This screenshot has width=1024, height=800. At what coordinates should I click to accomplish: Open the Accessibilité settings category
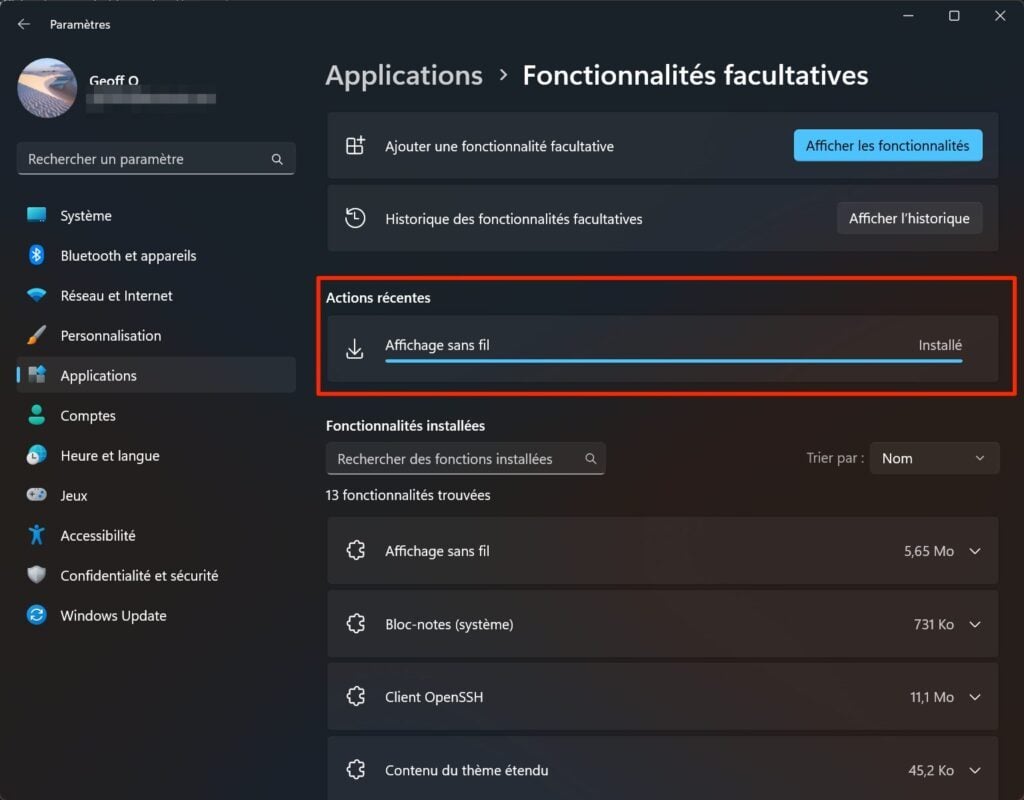click(156, 536)
